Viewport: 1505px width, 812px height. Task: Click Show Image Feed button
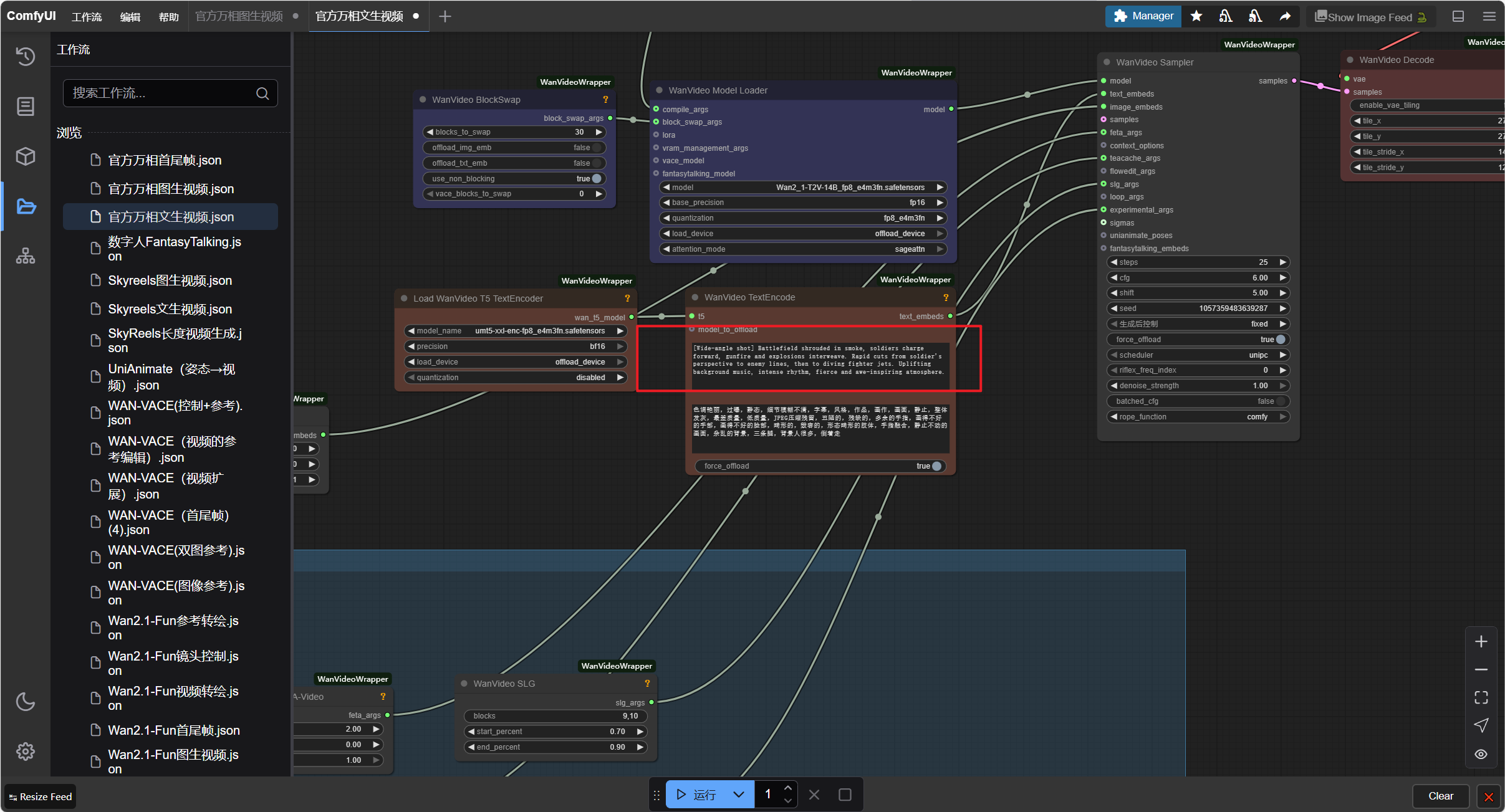pos(1371,17)
